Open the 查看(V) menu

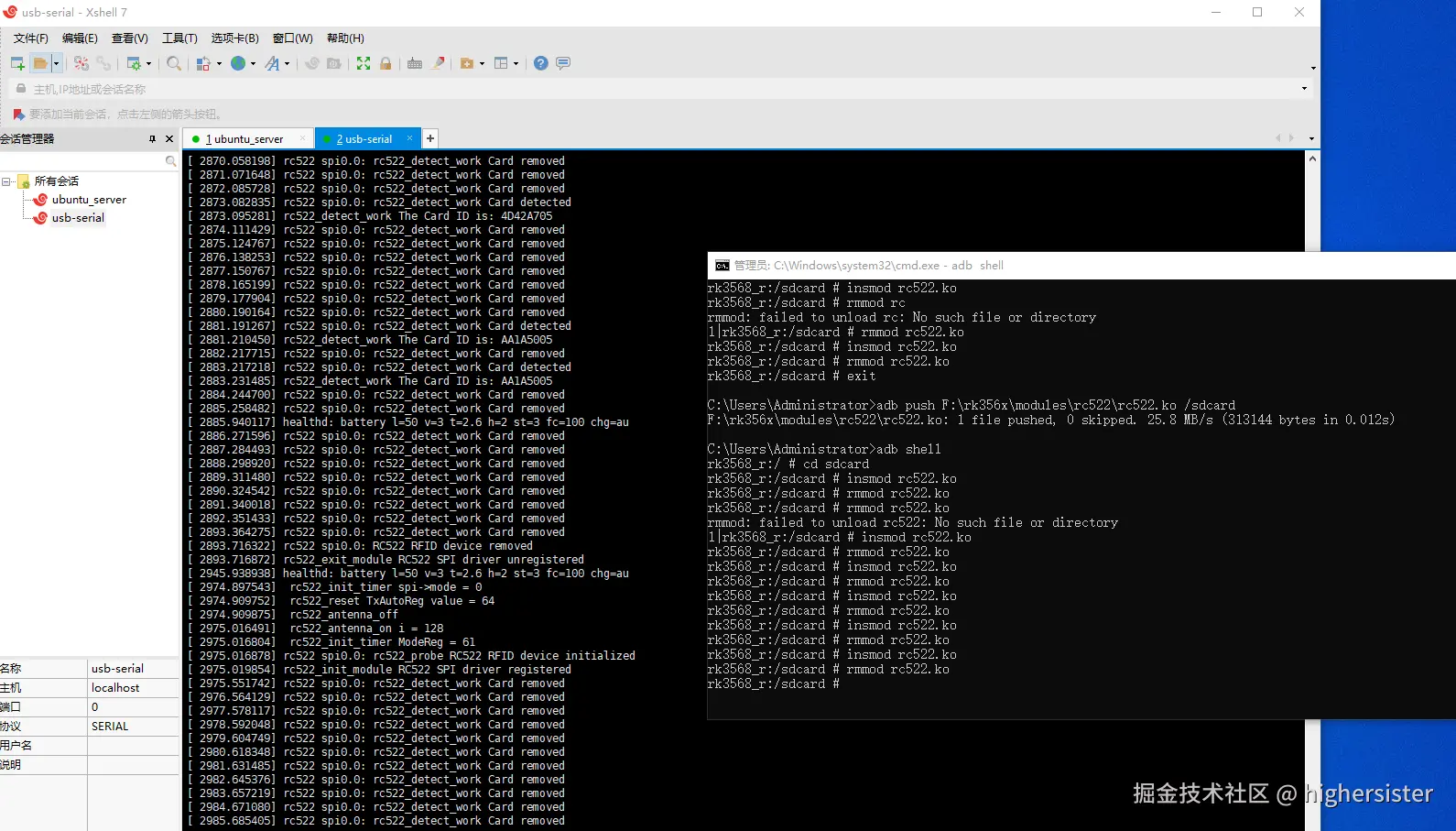[x=130, y=38]
